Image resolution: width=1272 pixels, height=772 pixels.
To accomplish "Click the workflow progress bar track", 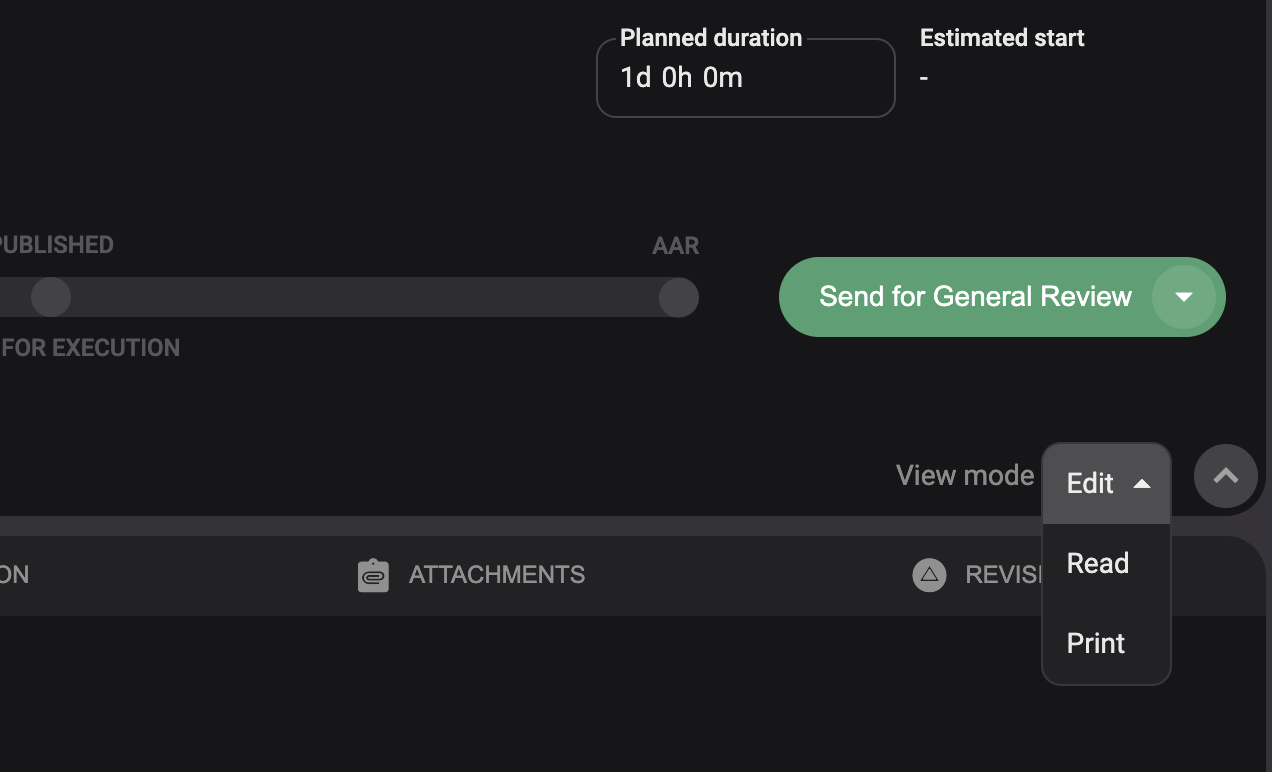I will click(x=360, y=297).
